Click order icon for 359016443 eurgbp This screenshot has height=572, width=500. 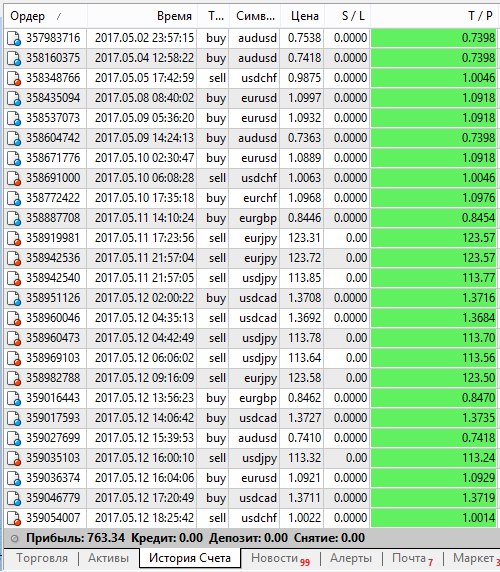pyautogui.click(x=14, y=398)
